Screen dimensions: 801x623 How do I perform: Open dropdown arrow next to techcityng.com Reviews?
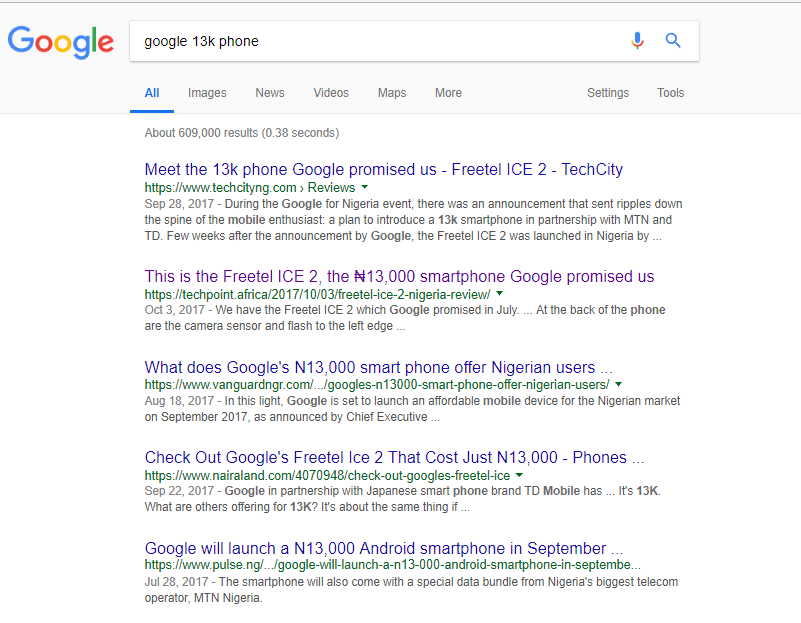[365, 187]
